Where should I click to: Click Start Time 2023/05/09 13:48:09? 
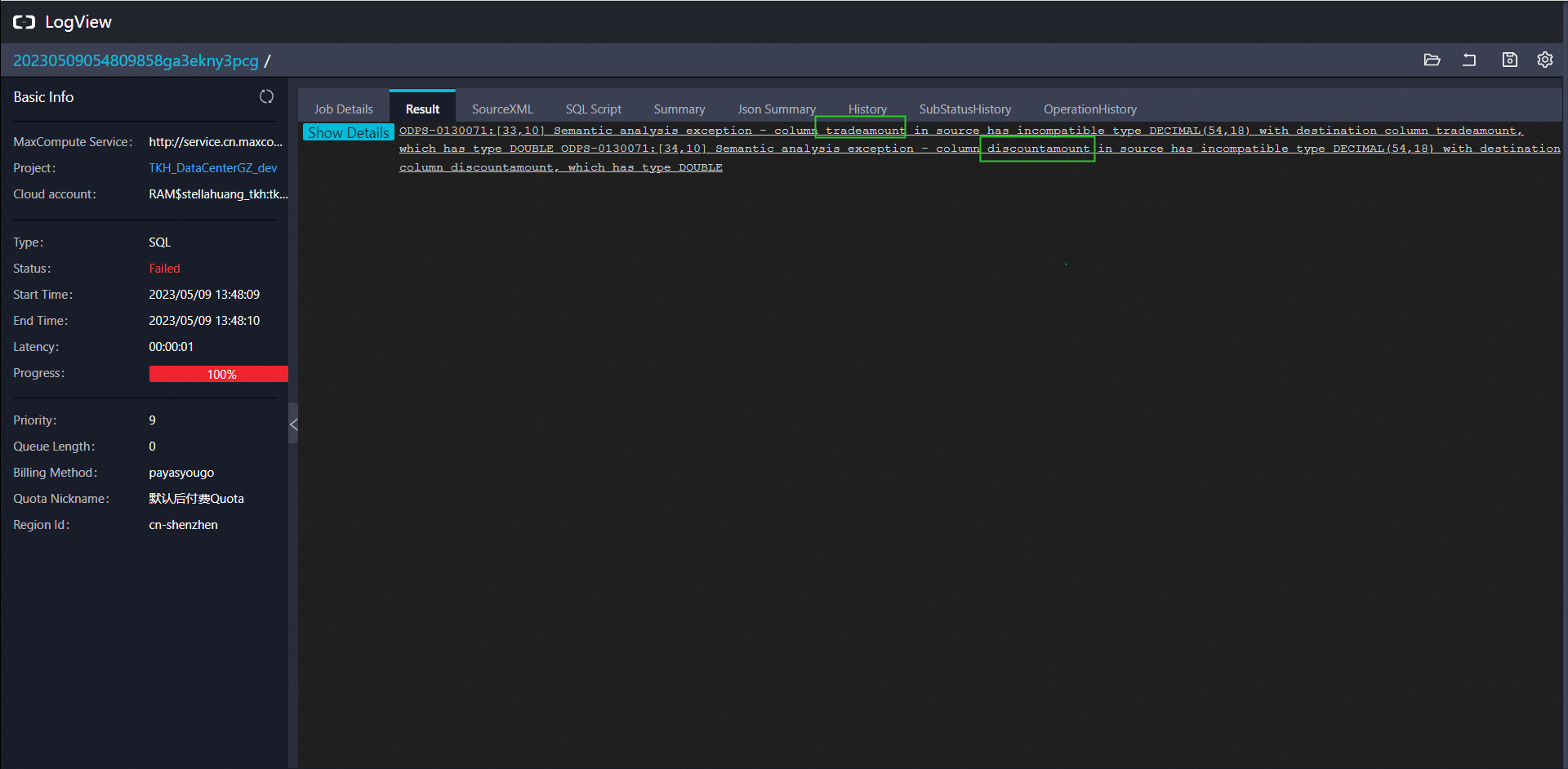(x=204, y=294)
